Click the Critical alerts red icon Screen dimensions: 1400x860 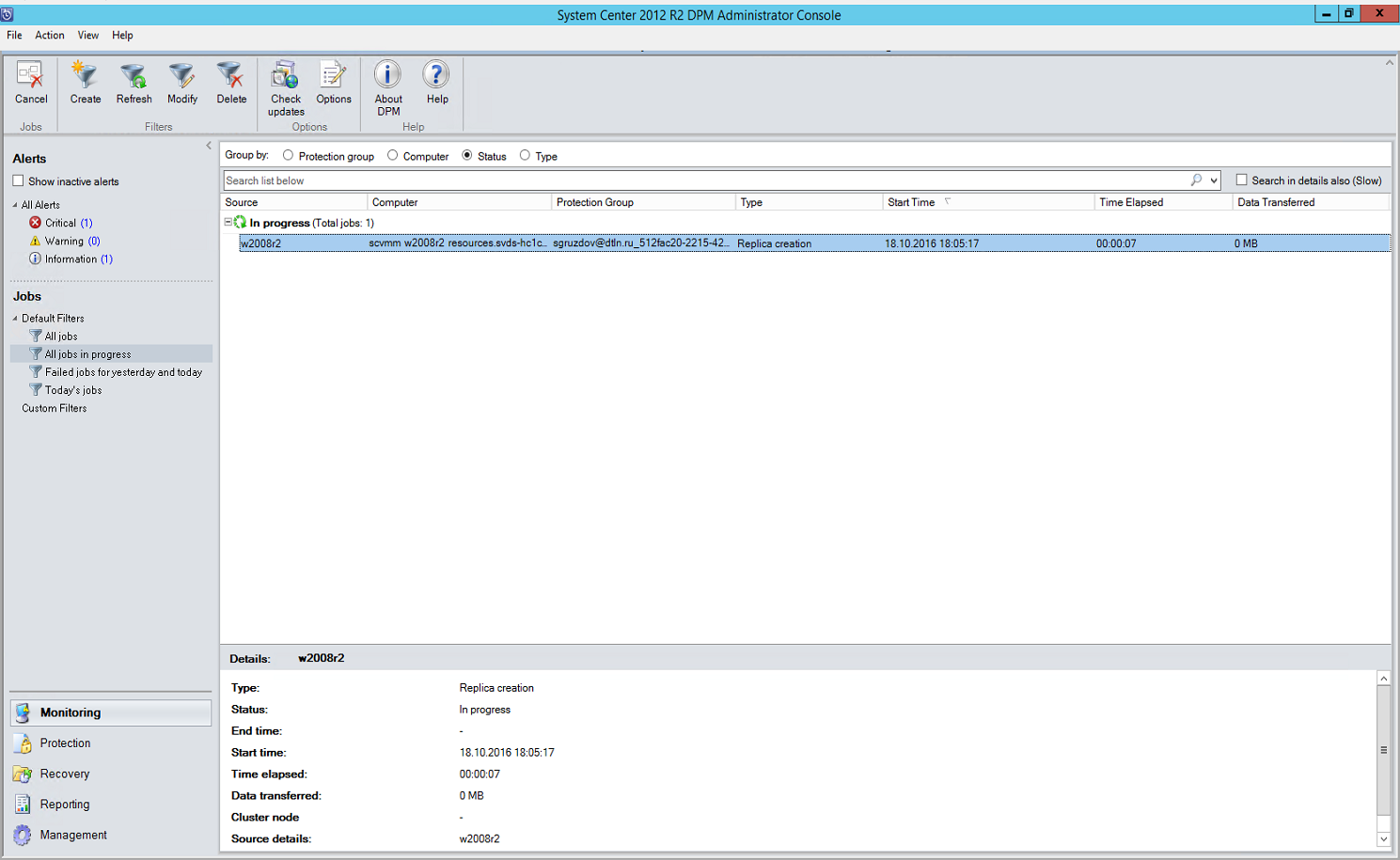pyautogui.click(x=36, y=223)
